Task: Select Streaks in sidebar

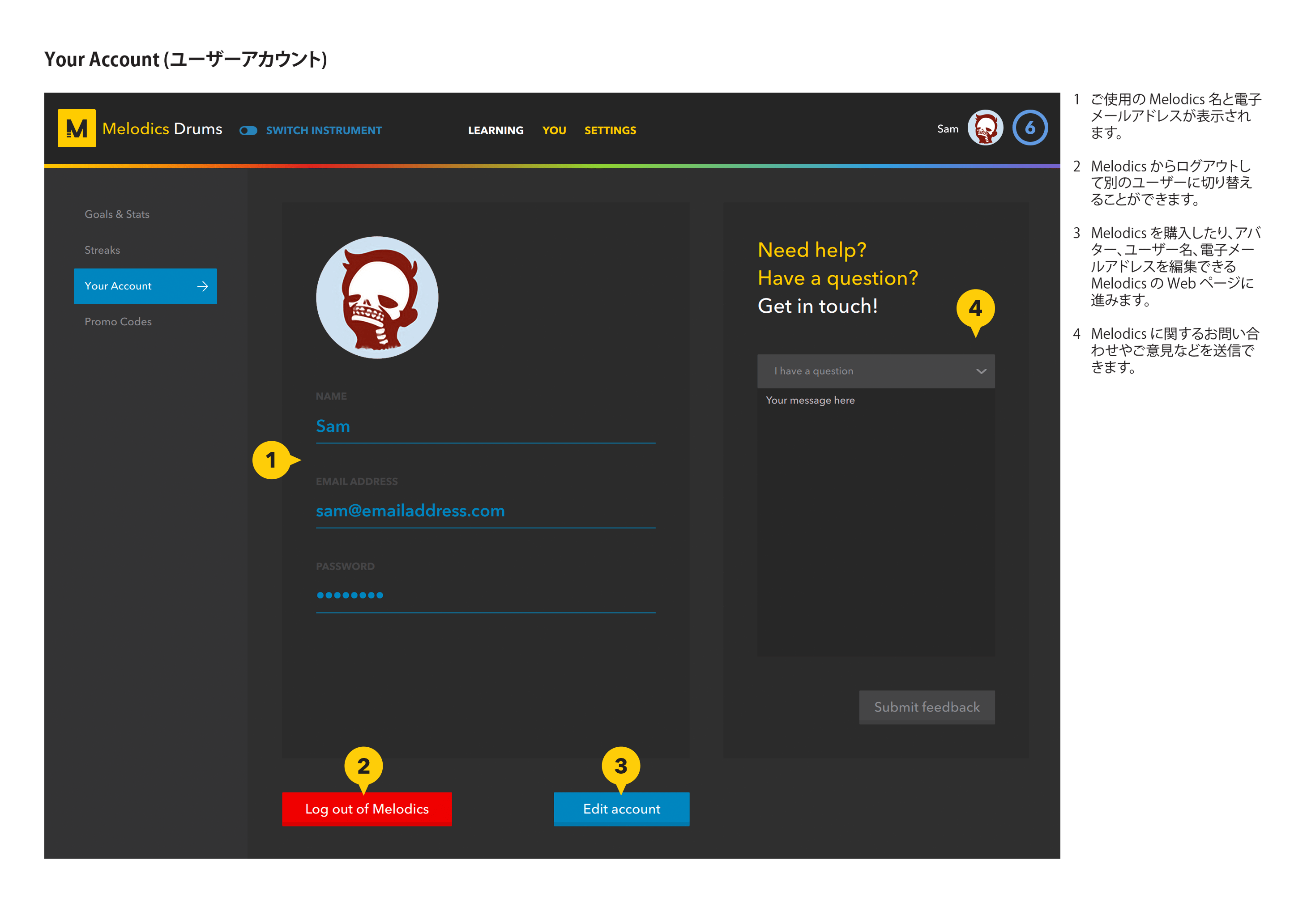Action: (x=102, y=250)
